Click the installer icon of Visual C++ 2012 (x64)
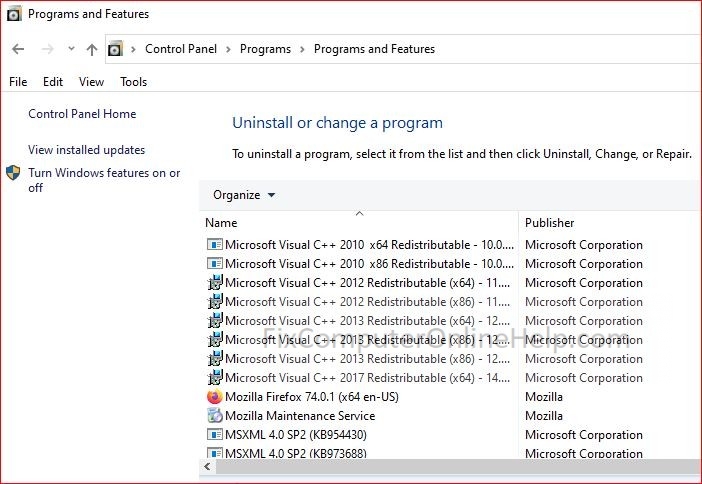The image size is (702, 484). (215, 283)
